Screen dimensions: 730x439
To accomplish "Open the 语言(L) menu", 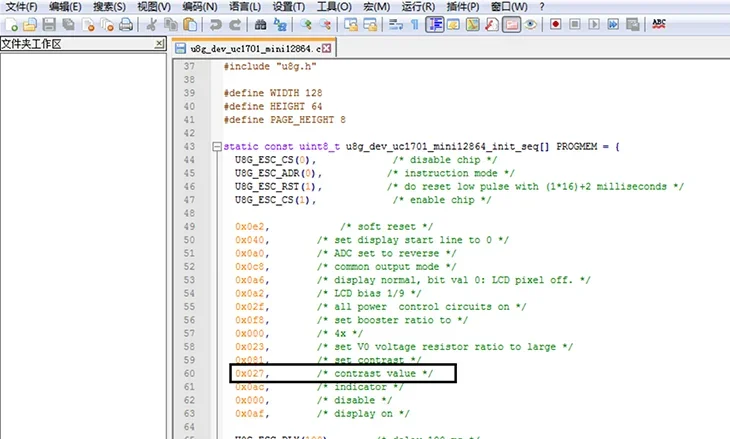I will click(x=245, y=7).
